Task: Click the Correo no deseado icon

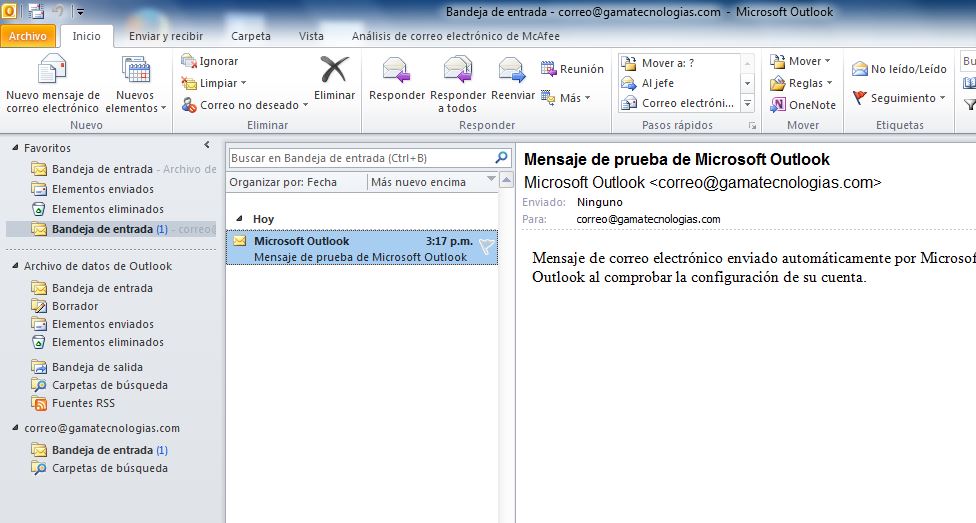Action: click(x=189, y=105)
